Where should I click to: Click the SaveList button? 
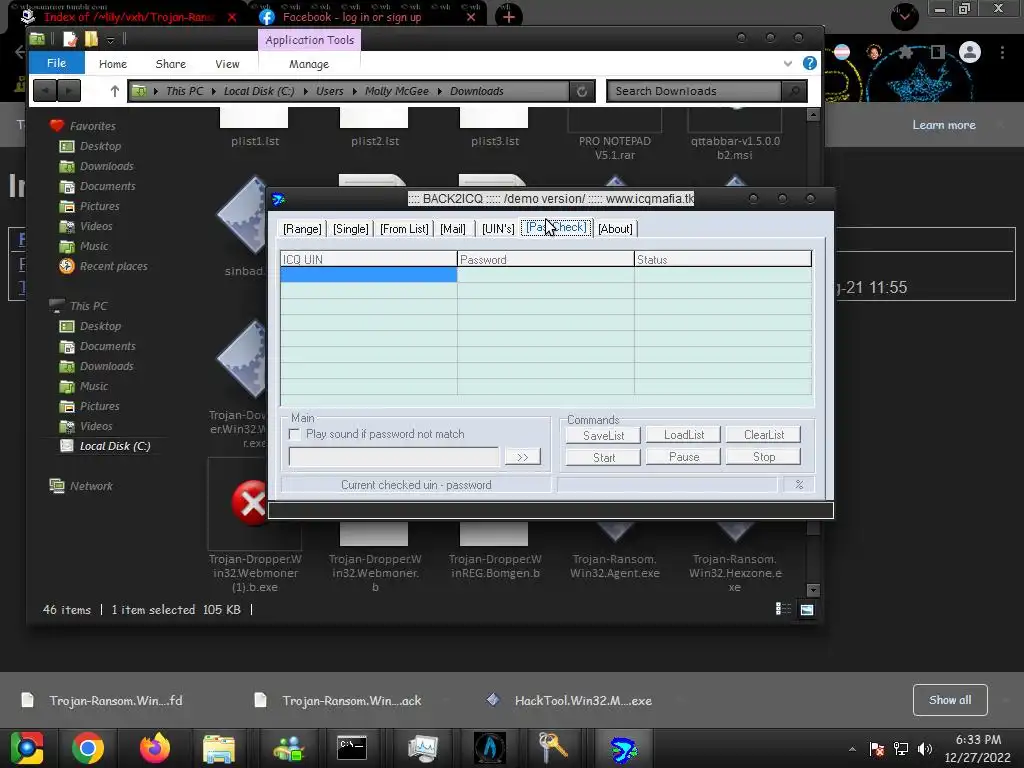tap(603, 436)
